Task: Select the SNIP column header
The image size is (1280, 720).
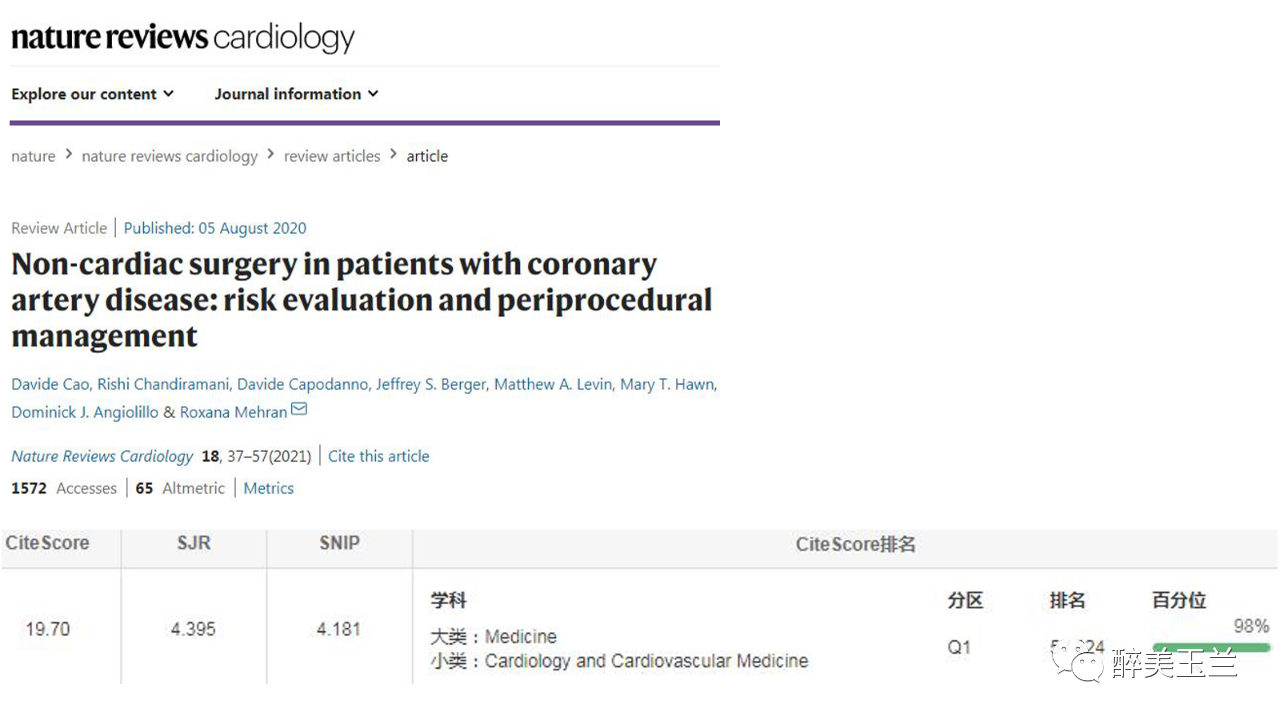Action: click(x=339, y=543)
